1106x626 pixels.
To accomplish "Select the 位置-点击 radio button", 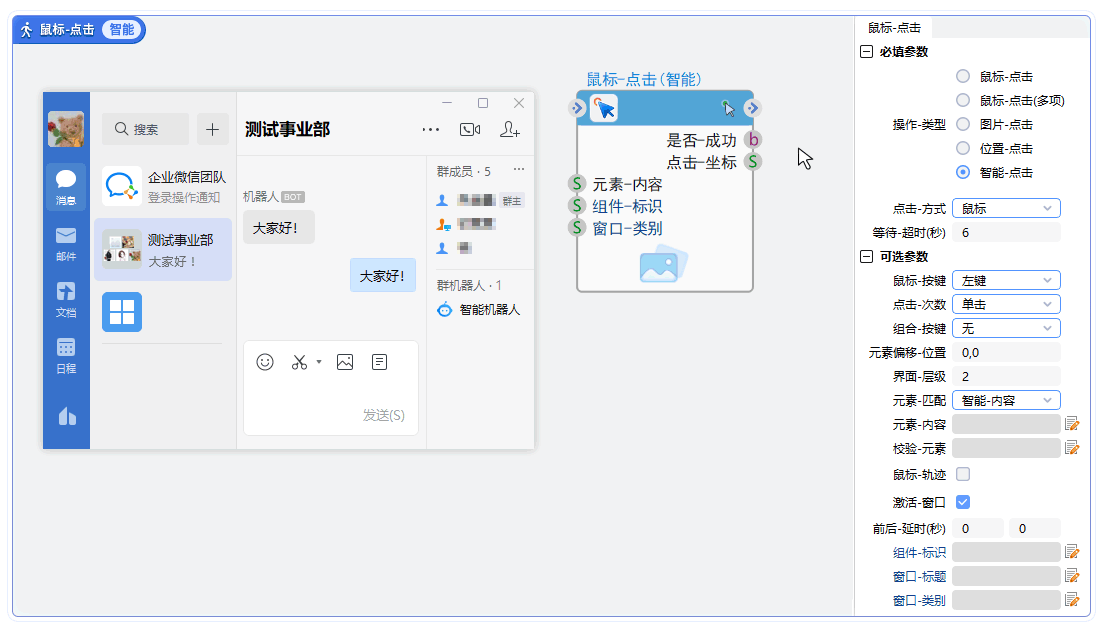I will pos(963,148).
